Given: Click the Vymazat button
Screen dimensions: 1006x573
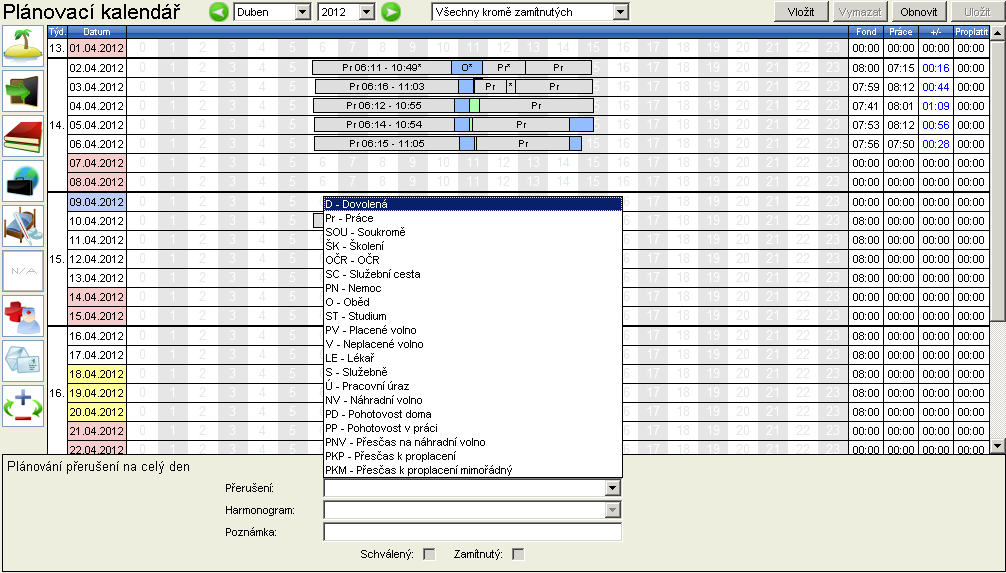Looking at the screenshot, I should [x=860, y=12].
